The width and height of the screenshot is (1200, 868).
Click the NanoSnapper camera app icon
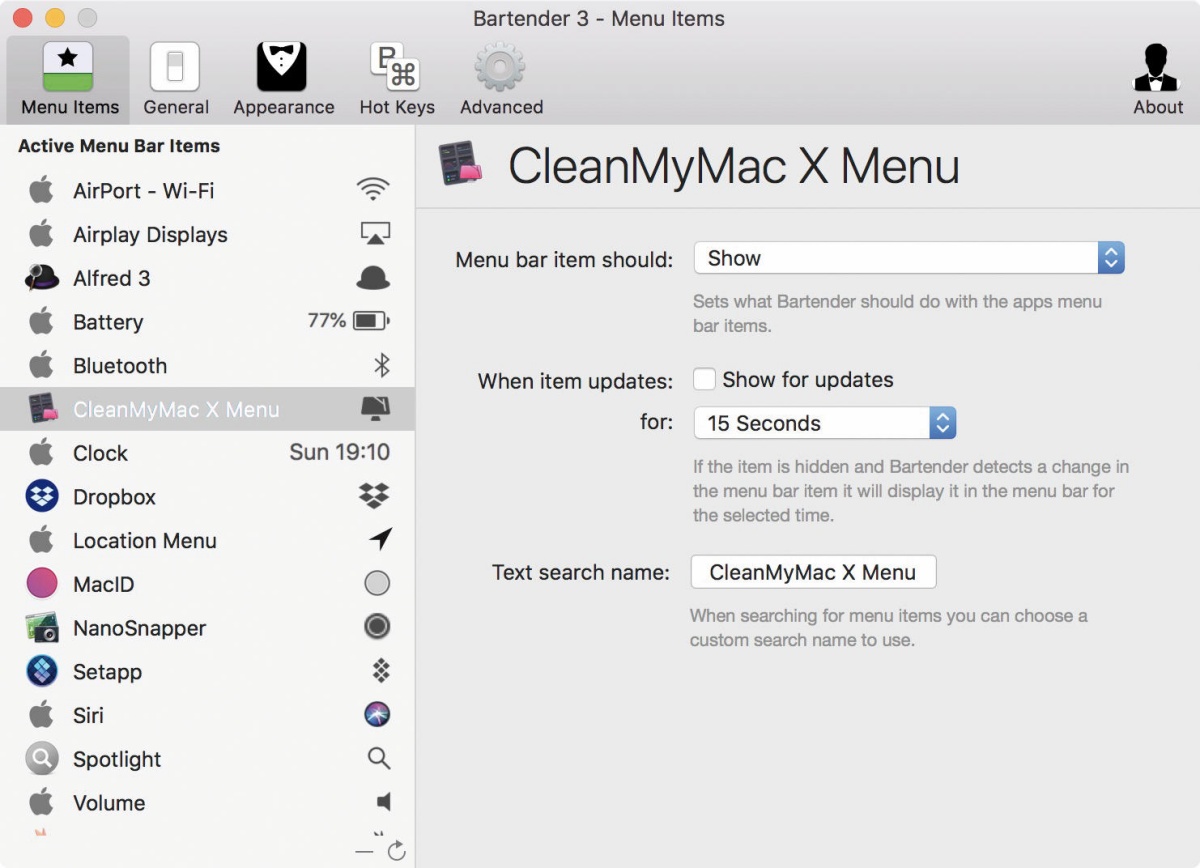(42, 627)
